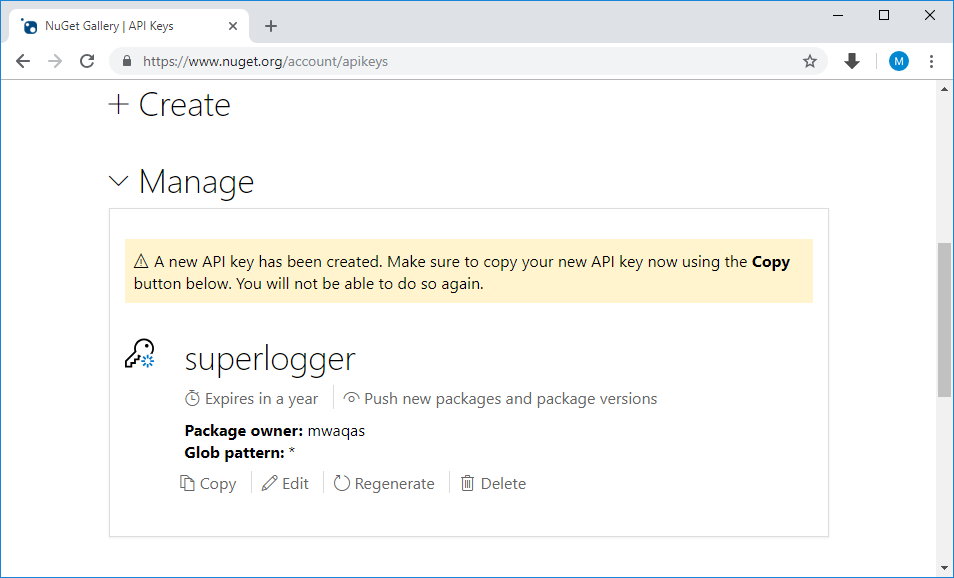This screenshot has height=578, width=954.
Task: Click the browser forward arrow
Action: tap(55, 61)
